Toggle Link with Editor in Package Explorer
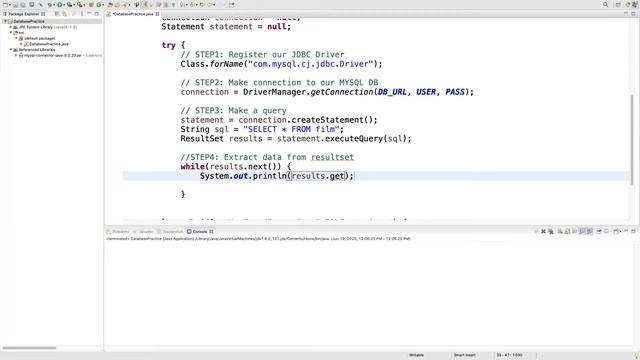 tap(64, 14)
